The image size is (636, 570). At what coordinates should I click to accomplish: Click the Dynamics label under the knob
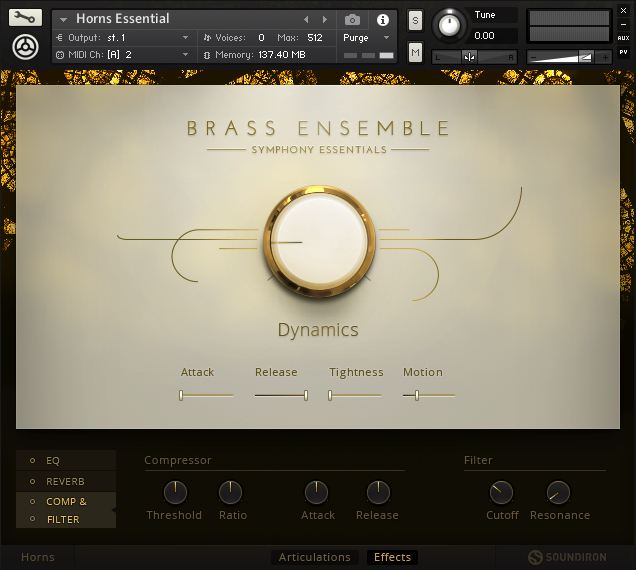[318, 330]
